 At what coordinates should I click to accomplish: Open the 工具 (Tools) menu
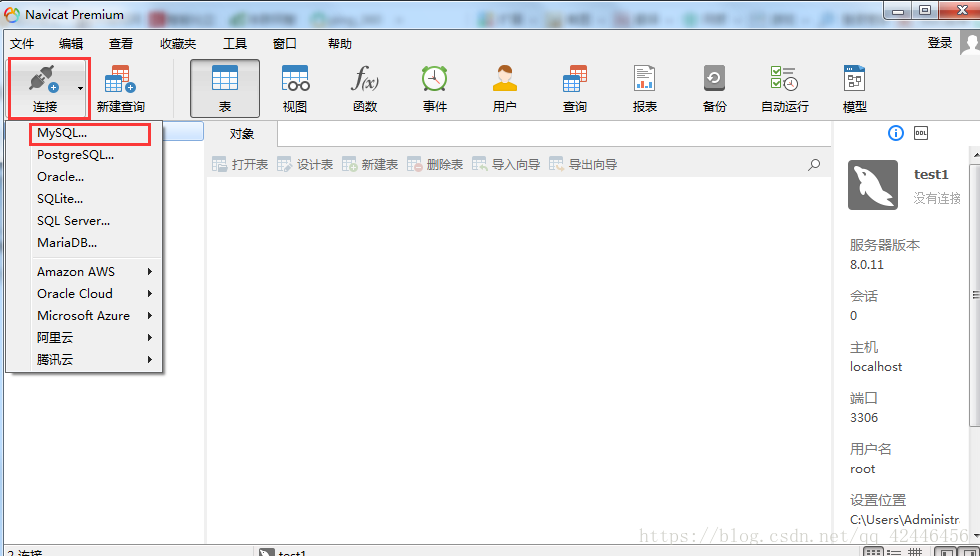pyautogui.click(x=235, y=44)
